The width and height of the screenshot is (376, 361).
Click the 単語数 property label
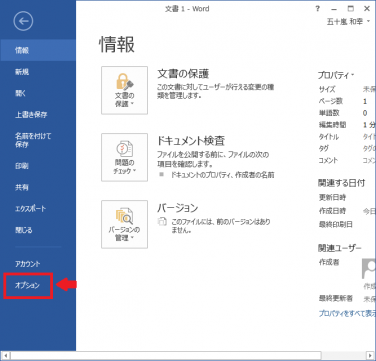coord(329,113)
